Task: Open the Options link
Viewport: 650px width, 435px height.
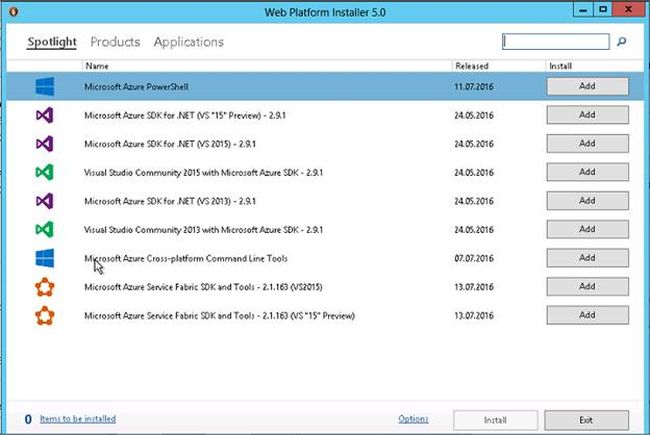Action: point(413,419)
